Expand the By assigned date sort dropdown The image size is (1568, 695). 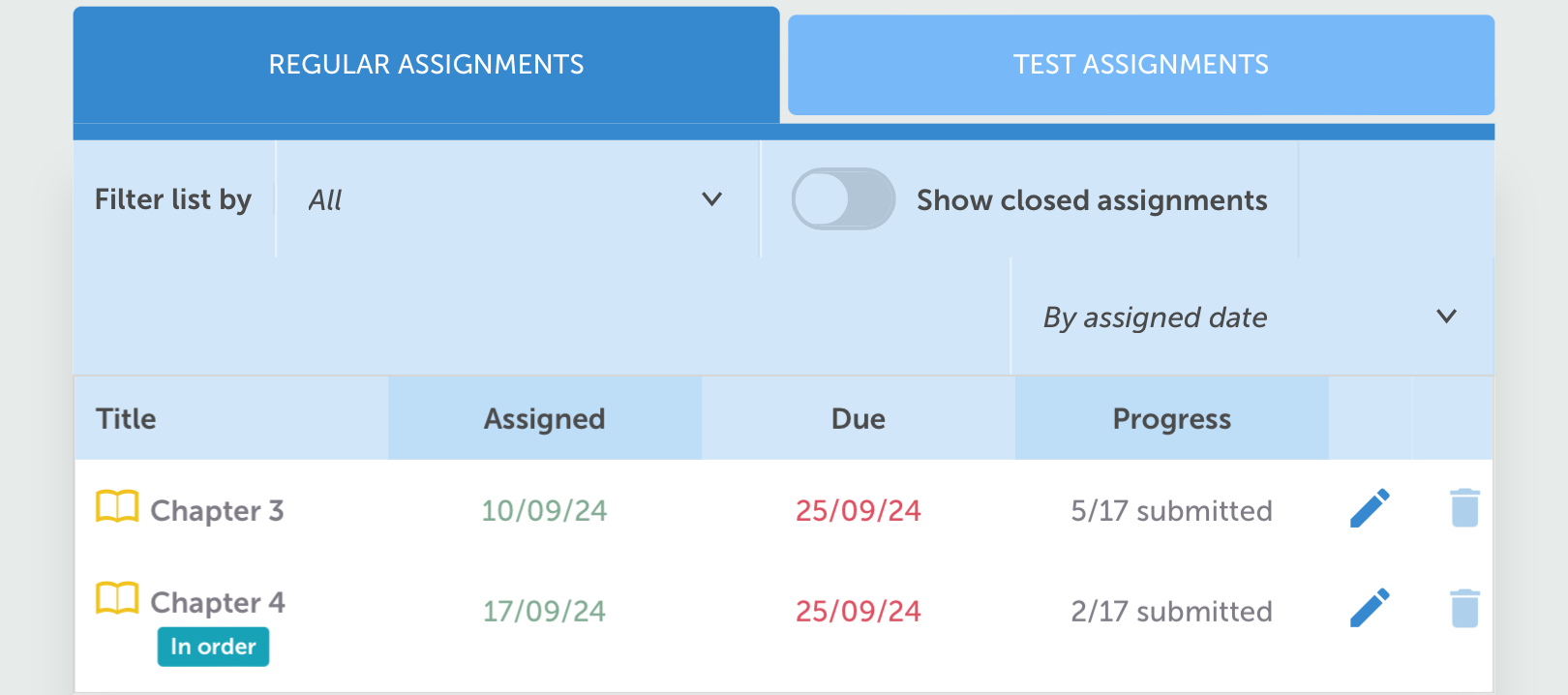pos(1251,317)
